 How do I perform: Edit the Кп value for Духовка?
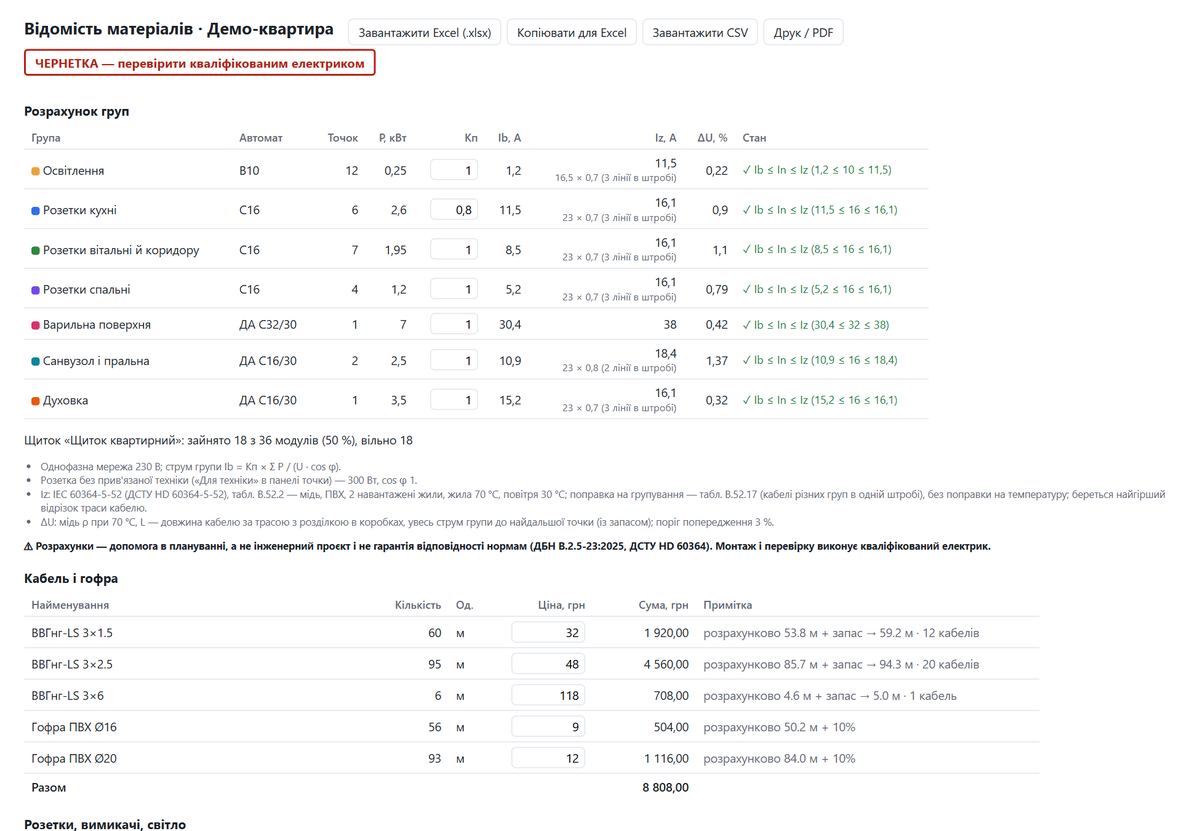454,400
